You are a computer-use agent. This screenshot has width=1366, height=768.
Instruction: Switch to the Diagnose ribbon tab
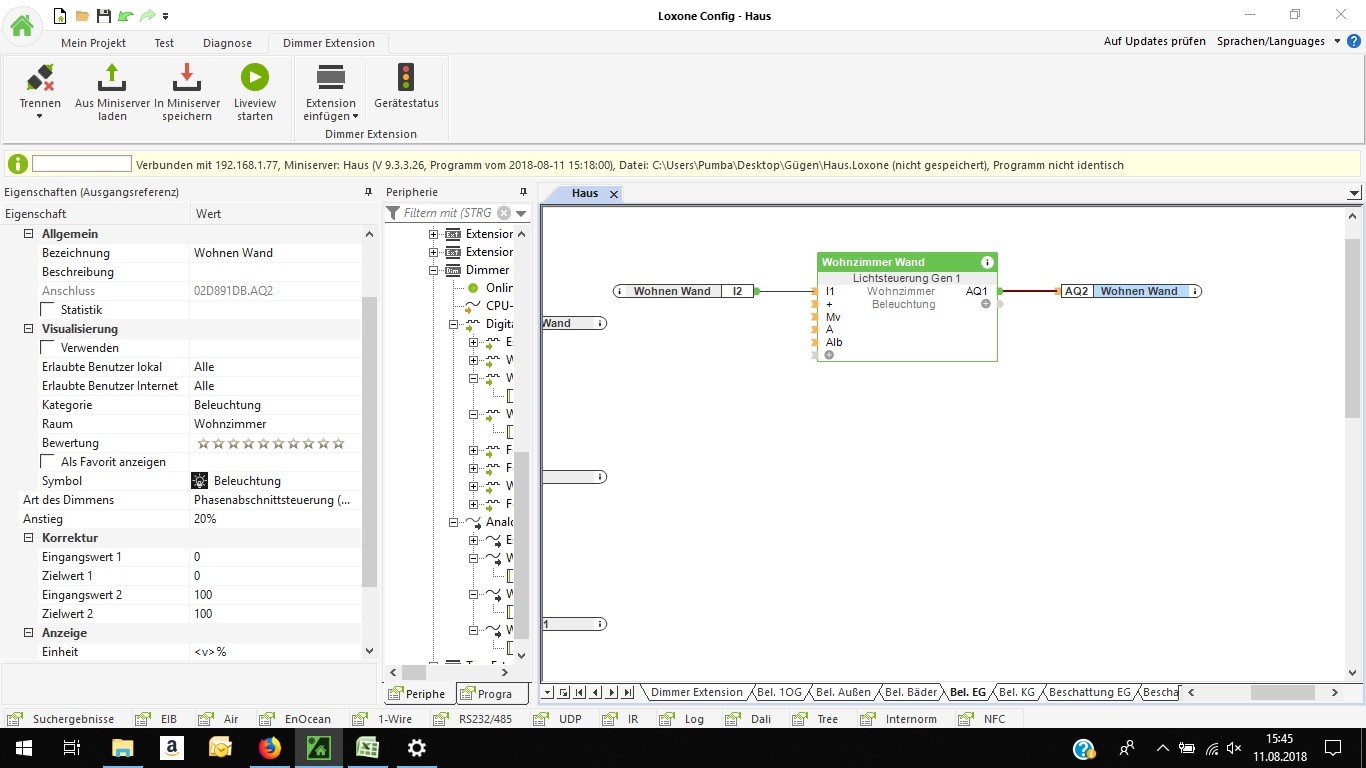coord(228,43)
